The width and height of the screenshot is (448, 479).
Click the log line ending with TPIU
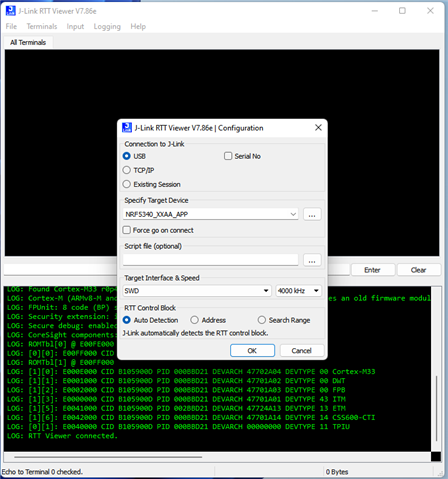178,426
